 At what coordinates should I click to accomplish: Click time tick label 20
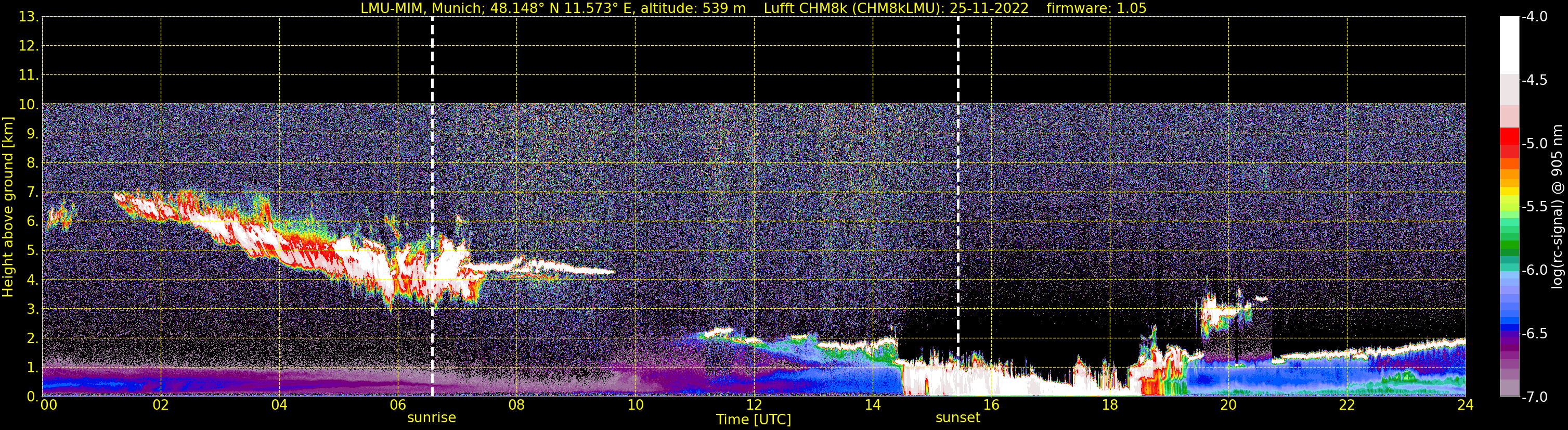1229,406
